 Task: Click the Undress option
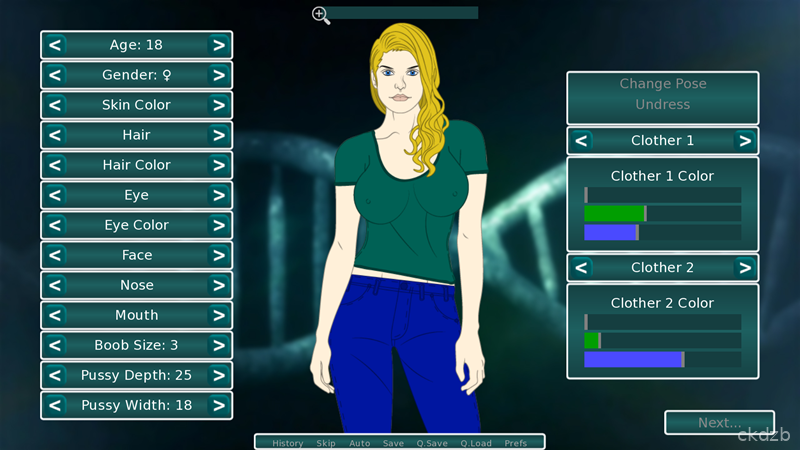coord(663,105)
